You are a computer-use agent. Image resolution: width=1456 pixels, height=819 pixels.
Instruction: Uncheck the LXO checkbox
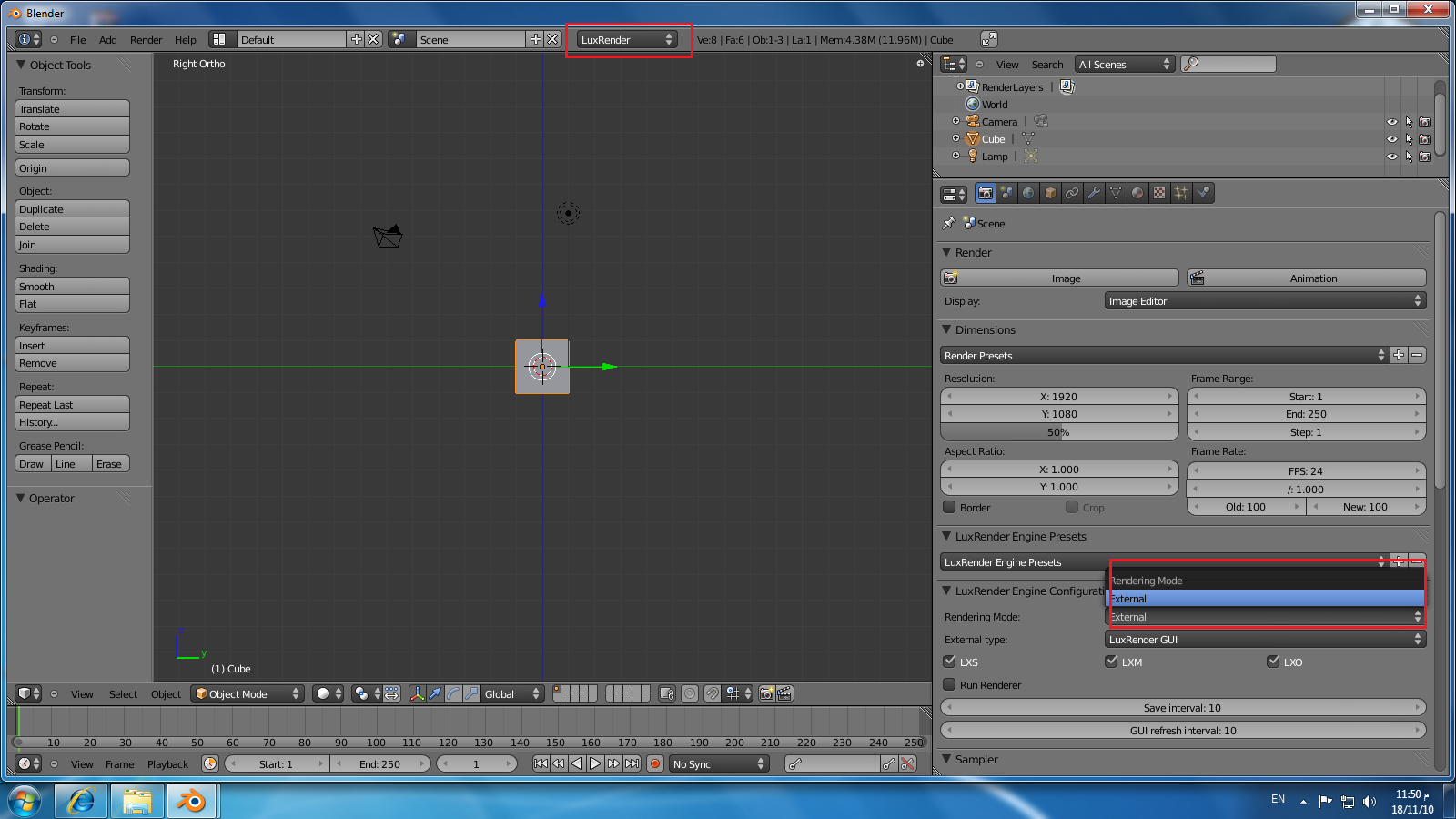[1273, 662]
